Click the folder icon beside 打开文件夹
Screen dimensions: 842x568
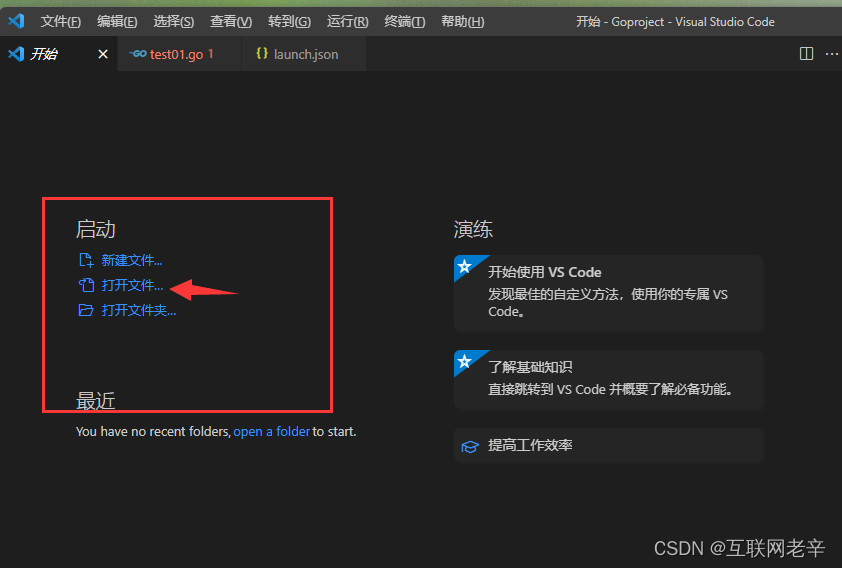[86, 310]
